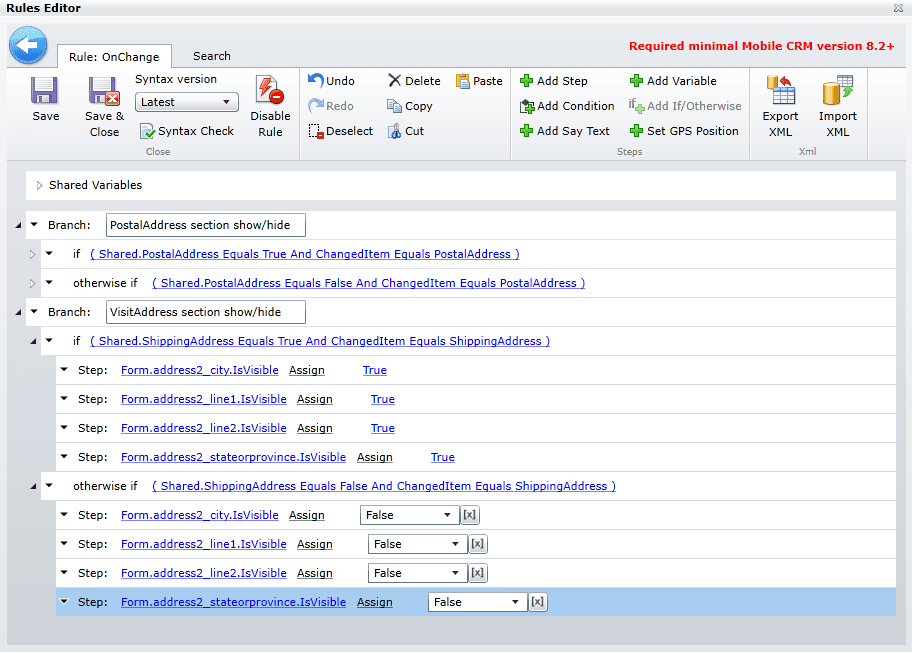
Task: Expand the Shared Variables section
Action: click(x=39, y=185)
